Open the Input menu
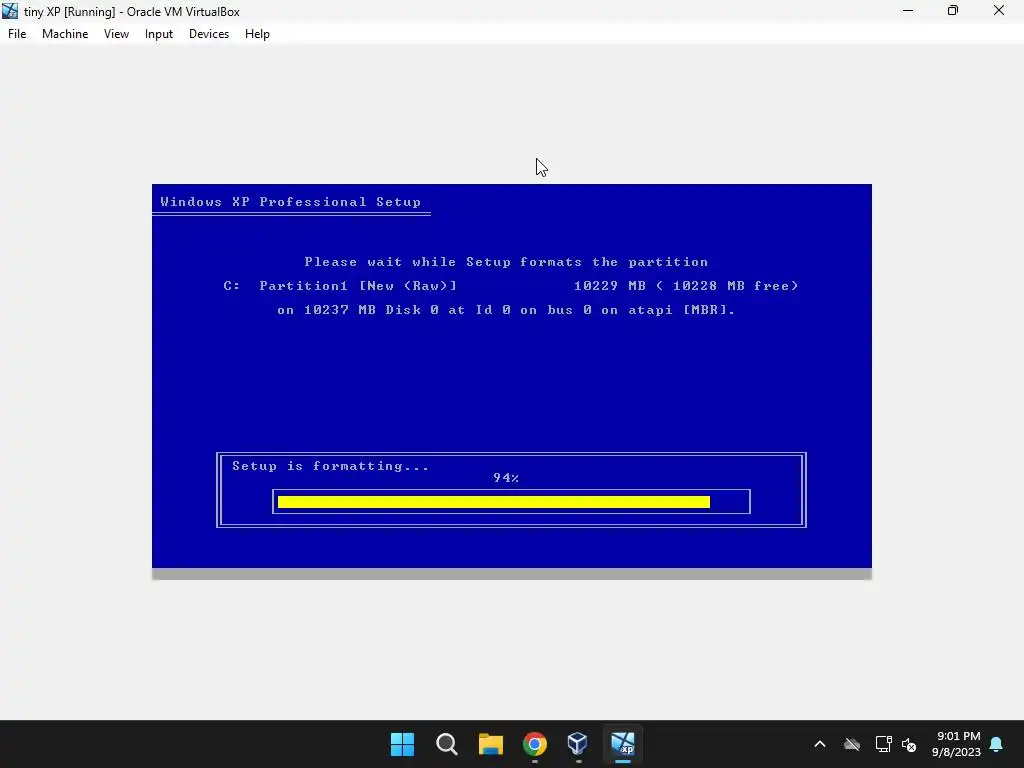Image resolution: width=1024 pixels, height=768 pixels. pos(159,34)
